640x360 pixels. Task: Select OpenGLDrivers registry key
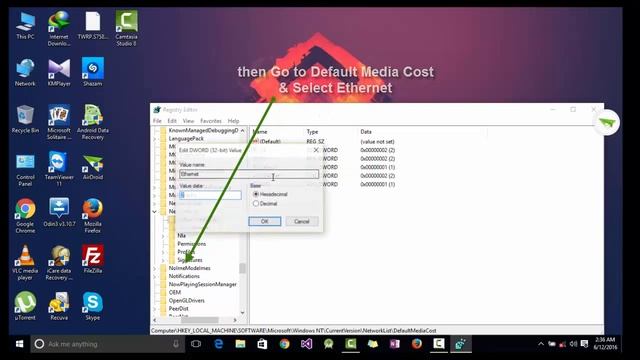[x=187, y=300]
